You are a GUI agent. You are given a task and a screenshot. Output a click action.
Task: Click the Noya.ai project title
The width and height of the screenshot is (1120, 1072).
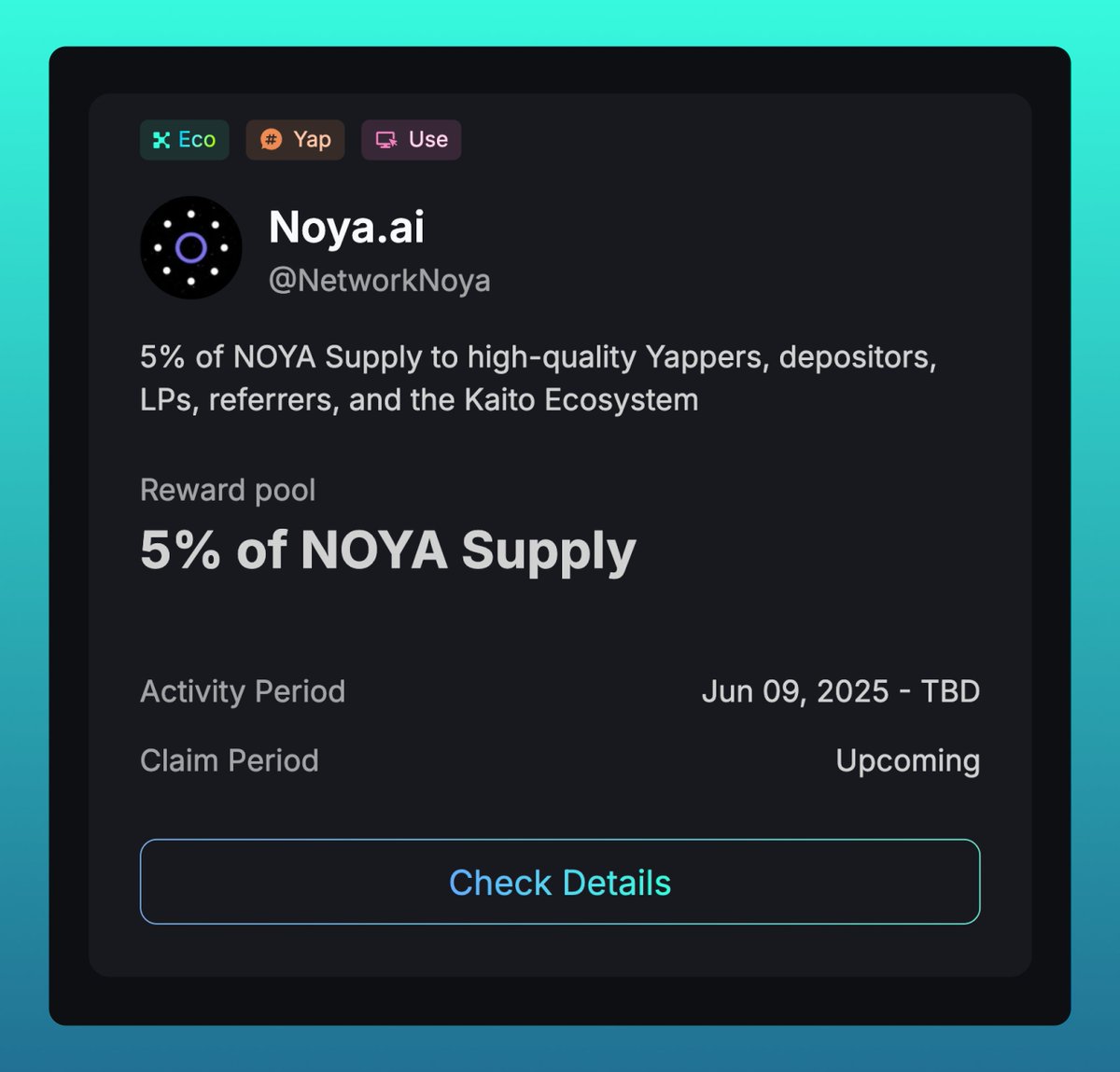point(346,227)
